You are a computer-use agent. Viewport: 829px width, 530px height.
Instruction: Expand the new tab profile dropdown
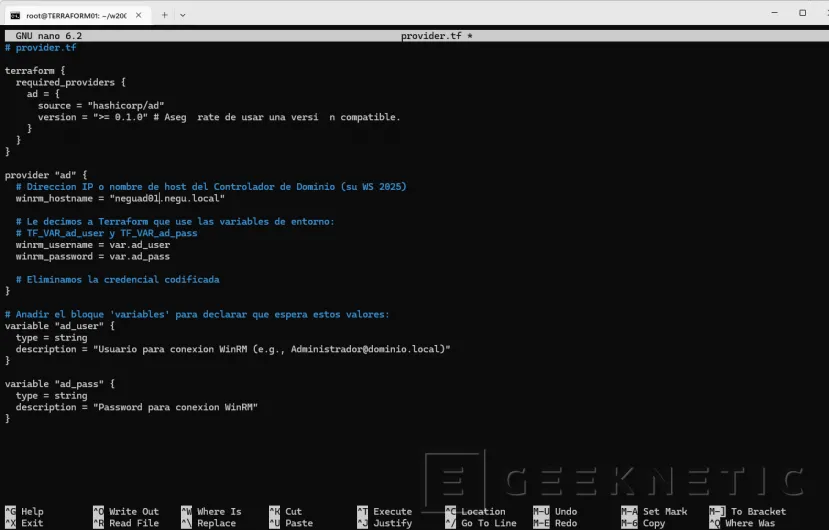[182, 15]
